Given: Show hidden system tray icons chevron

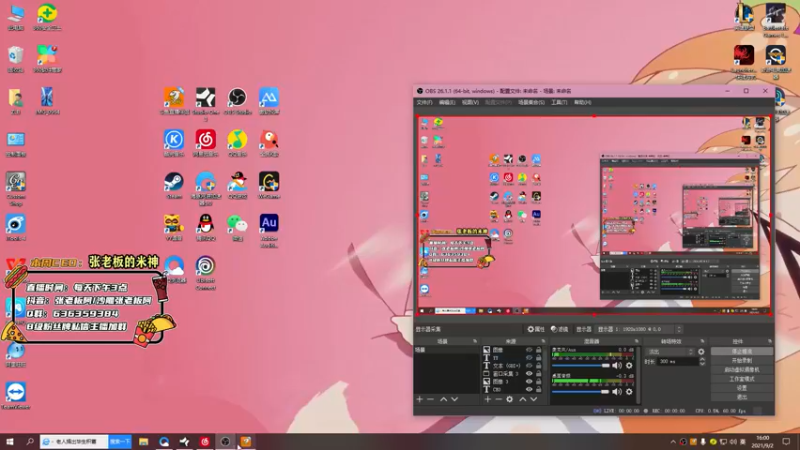Looking at the screenshot, I should 673,442.
